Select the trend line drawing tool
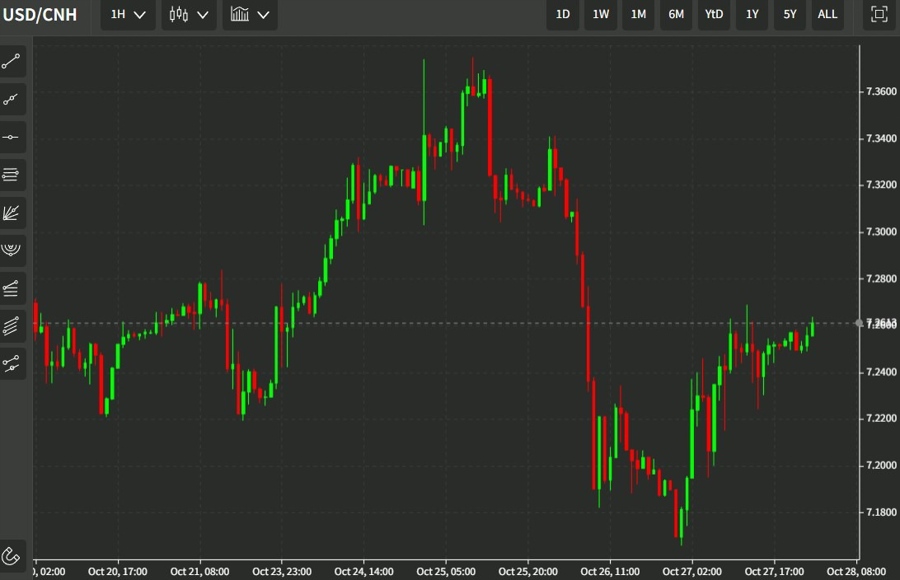 [x=12, y=62]
